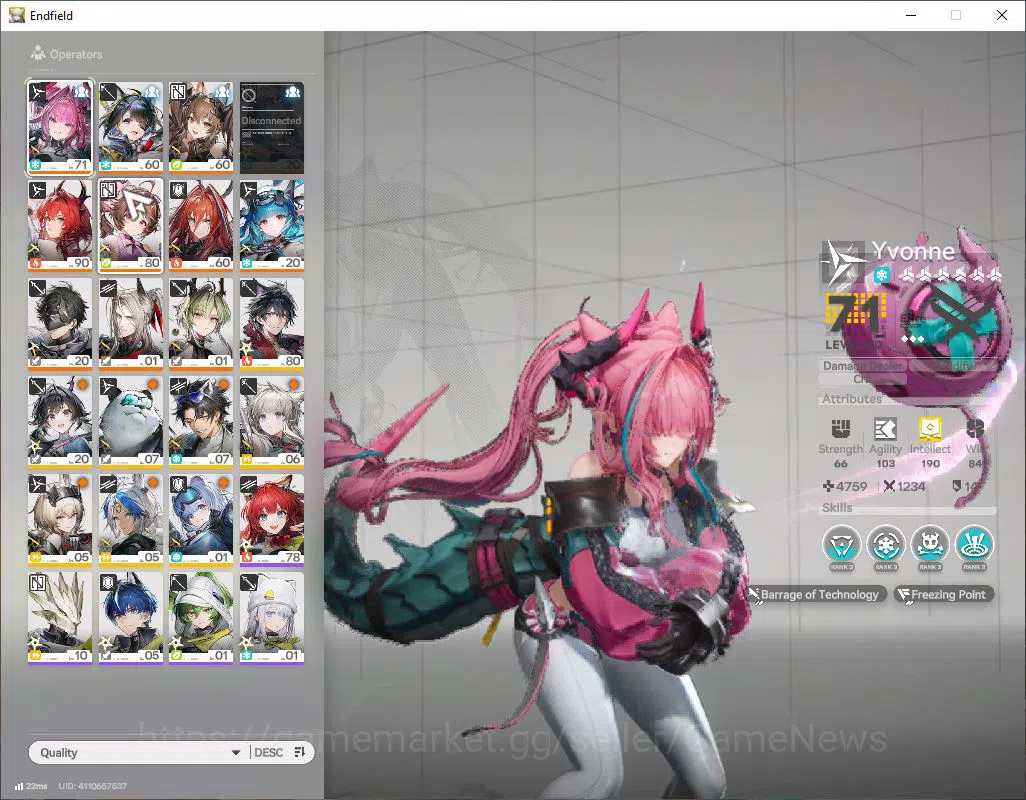The height and width of the screenshot is (800, 1026).
Task: Select the long red-haired defender level 60
Action: pos(201,226)
